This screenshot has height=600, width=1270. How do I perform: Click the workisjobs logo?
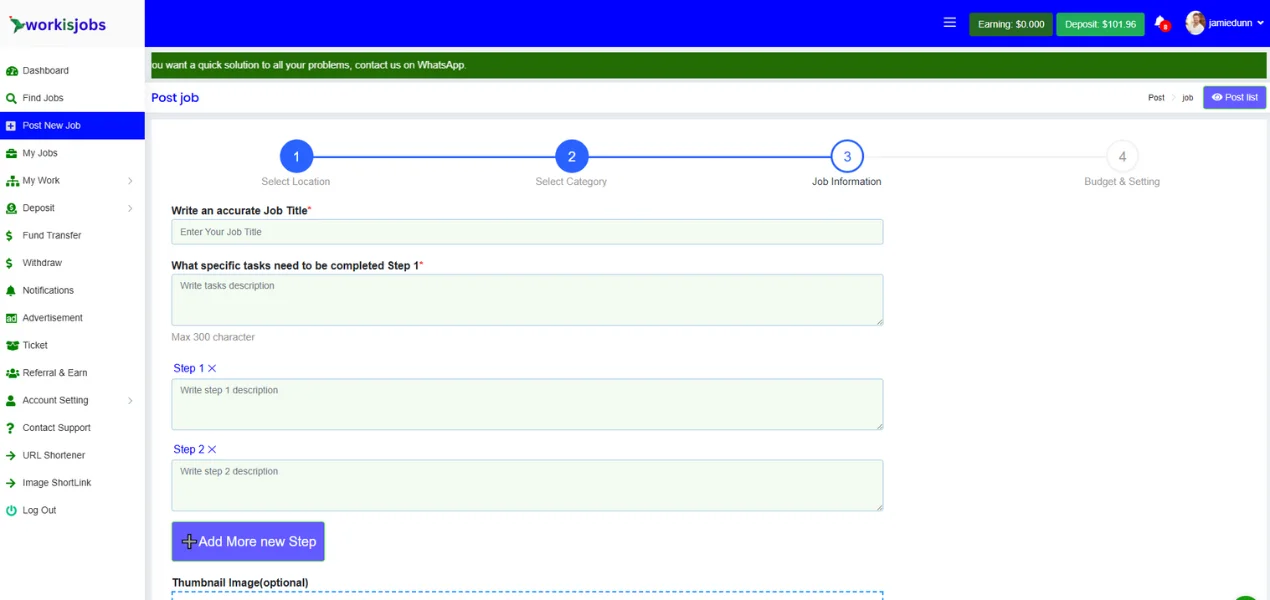click(x=58, y=24)
